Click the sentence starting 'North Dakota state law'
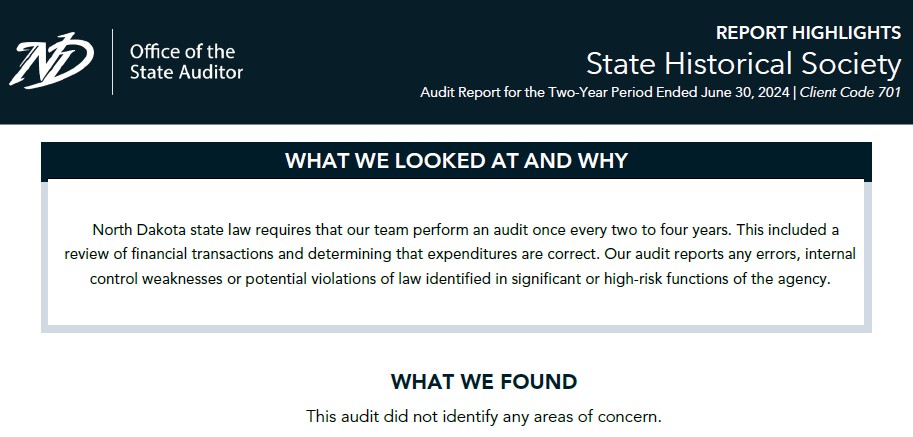The width and height of the screenshot is (913, 437). (411, 230)
